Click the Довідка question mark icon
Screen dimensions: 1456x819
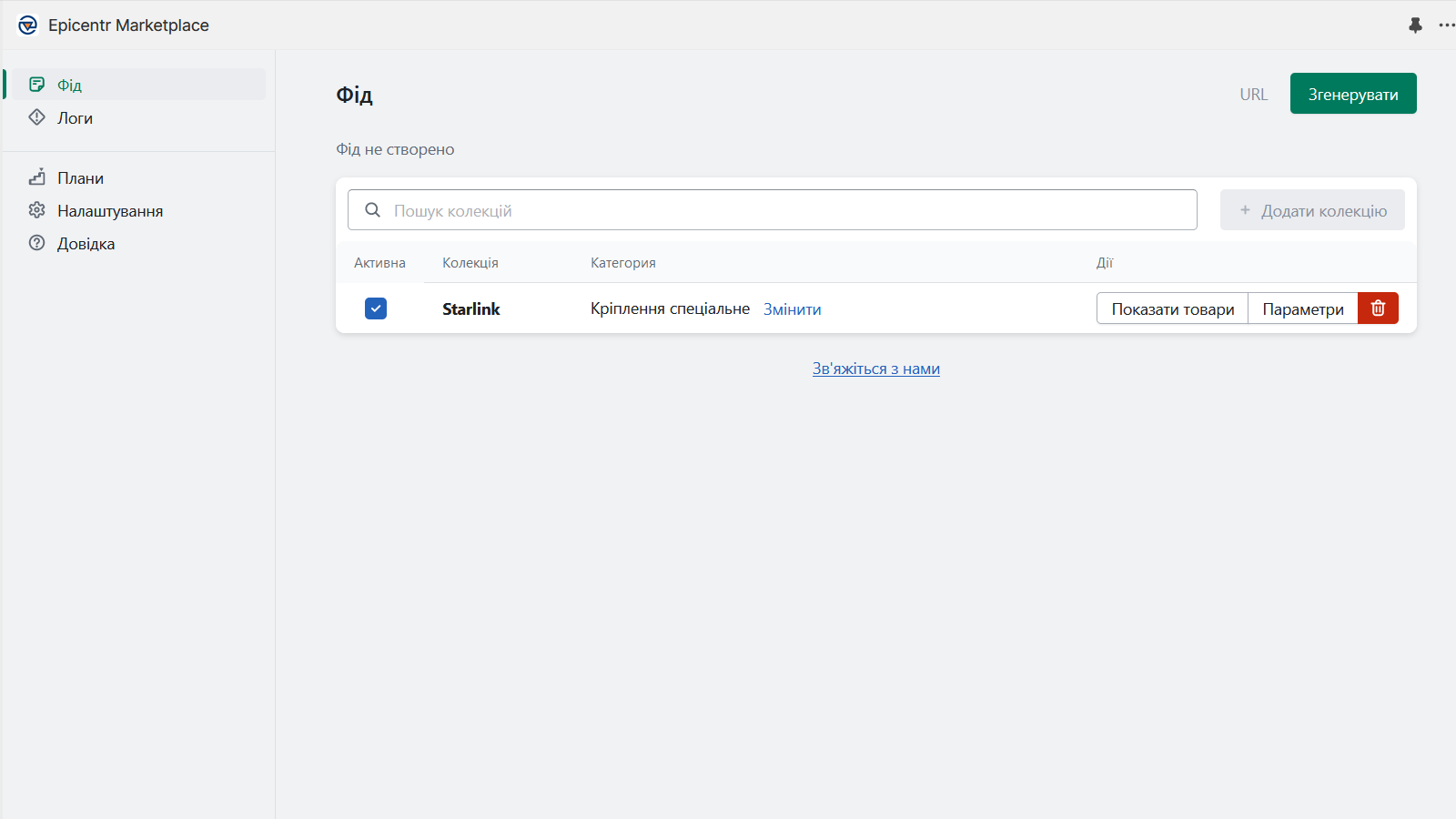point(37,243)
